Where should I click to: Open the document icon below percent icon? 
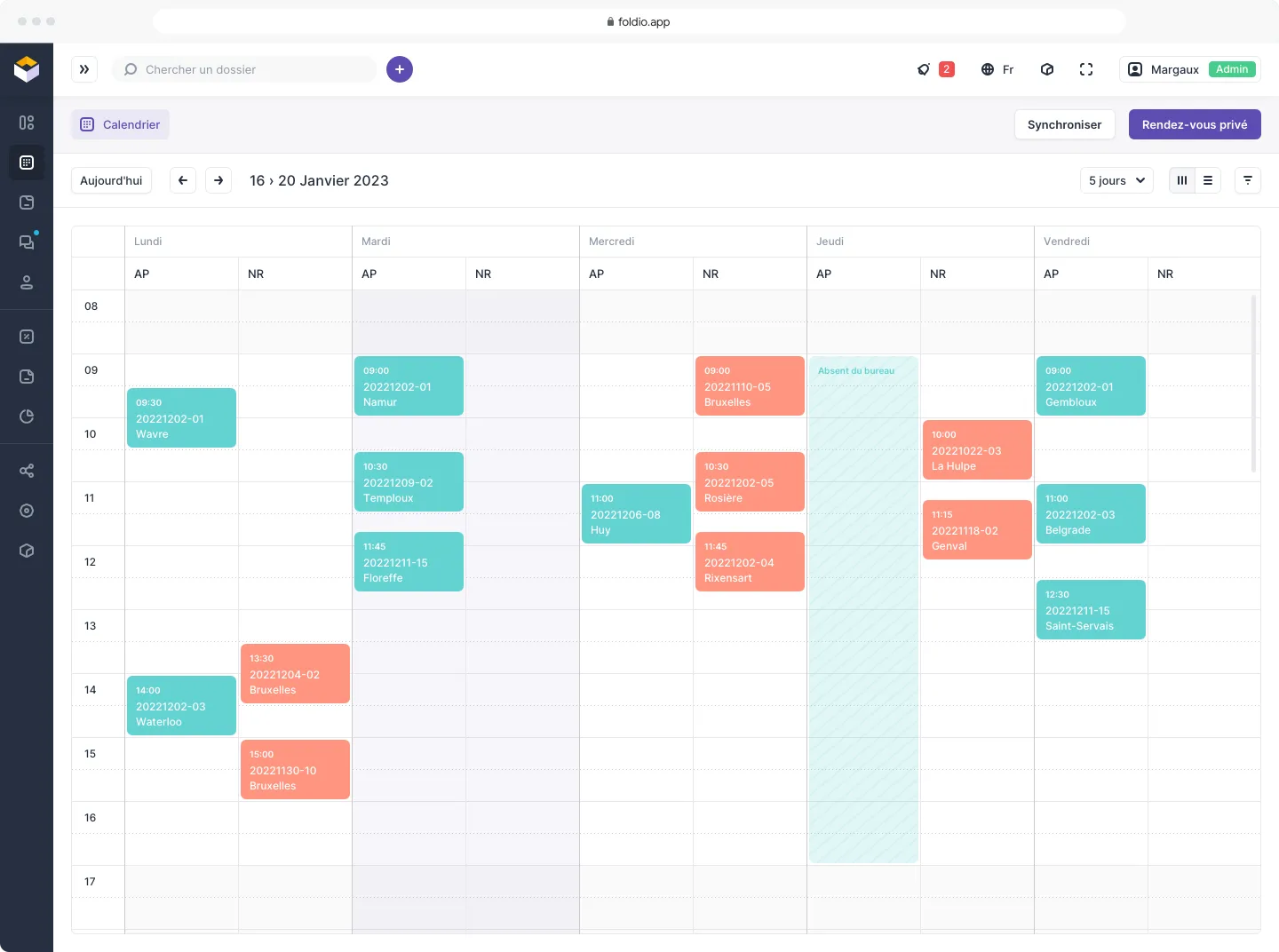pos(27,377)
